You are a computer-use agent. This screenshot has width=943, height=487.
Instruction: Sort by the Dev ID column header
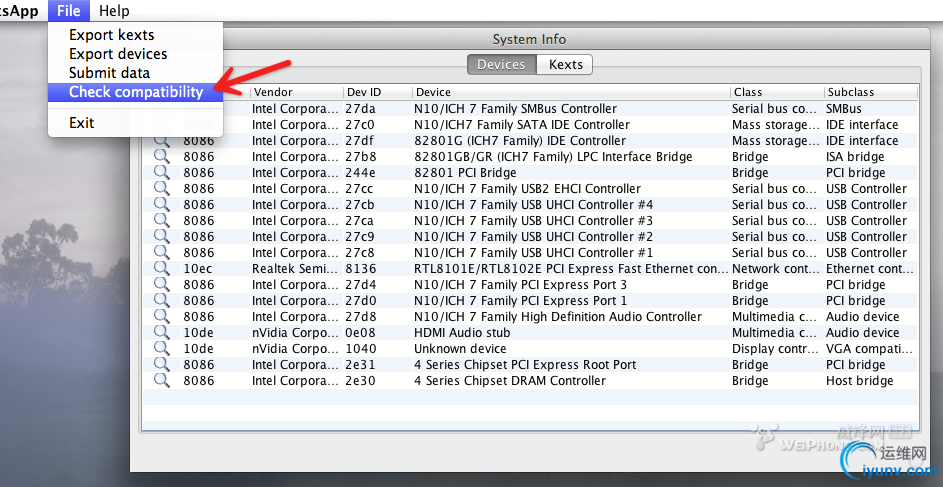point(377,93)
